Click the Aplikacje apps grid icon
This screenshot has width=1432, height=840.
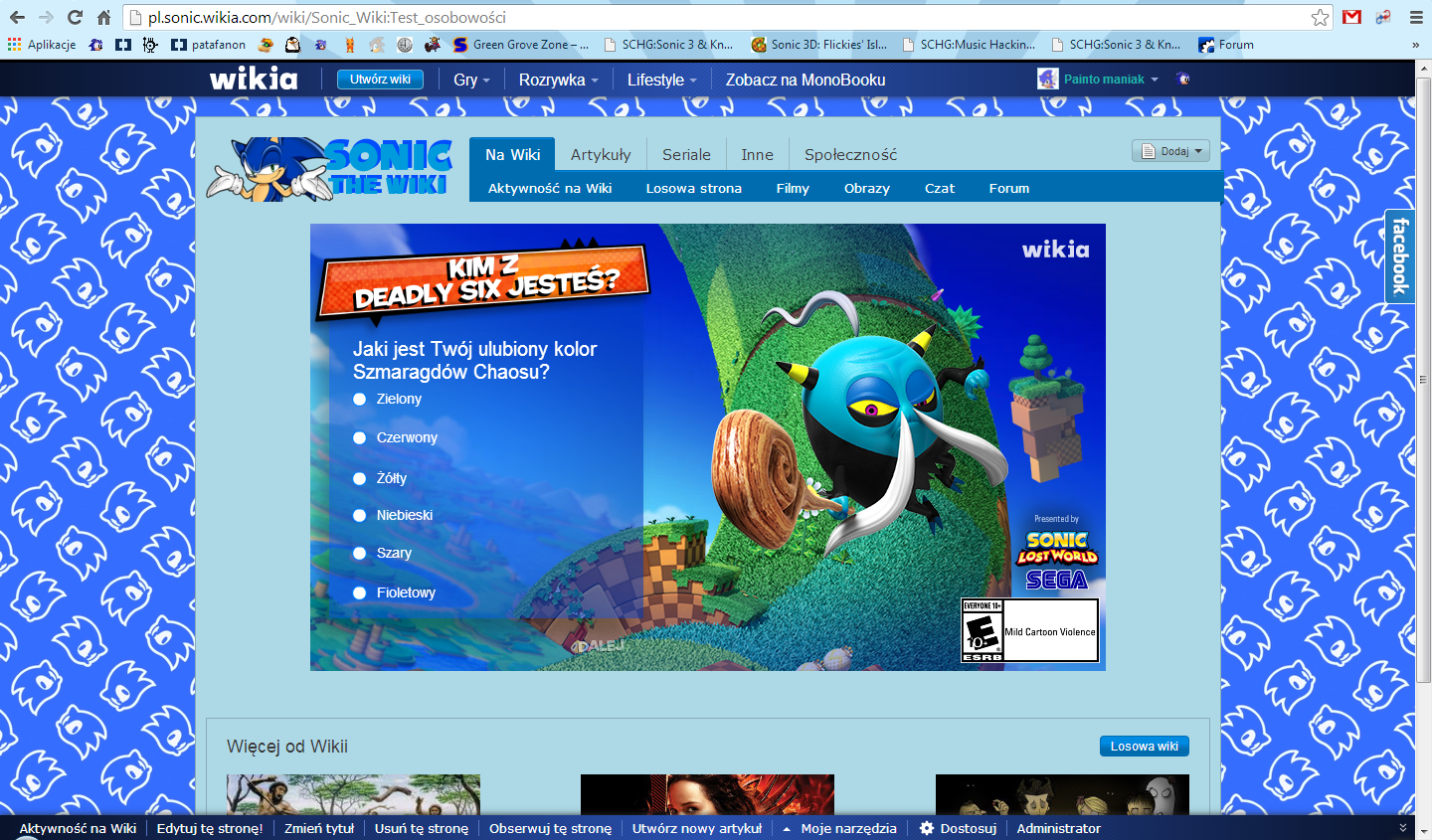(x=14, y=45)
